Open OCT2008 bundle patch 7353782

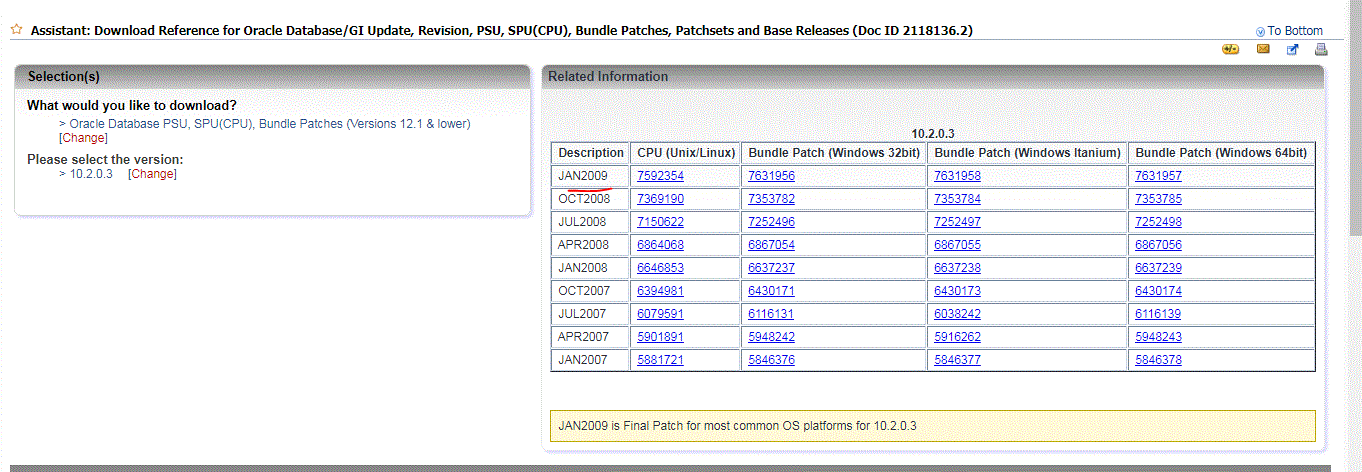click(771, 199)
